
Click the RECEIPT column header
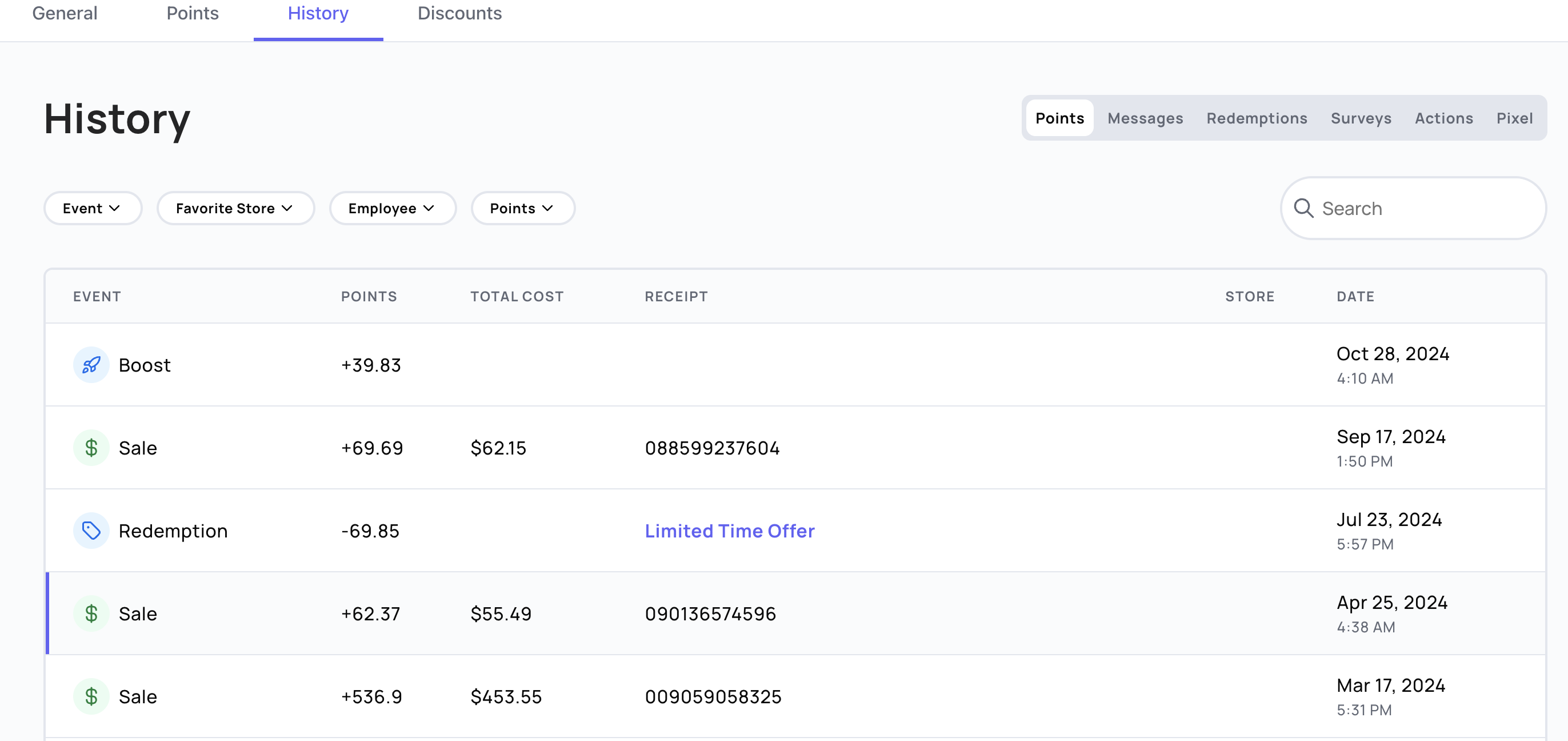click(676, 297)
